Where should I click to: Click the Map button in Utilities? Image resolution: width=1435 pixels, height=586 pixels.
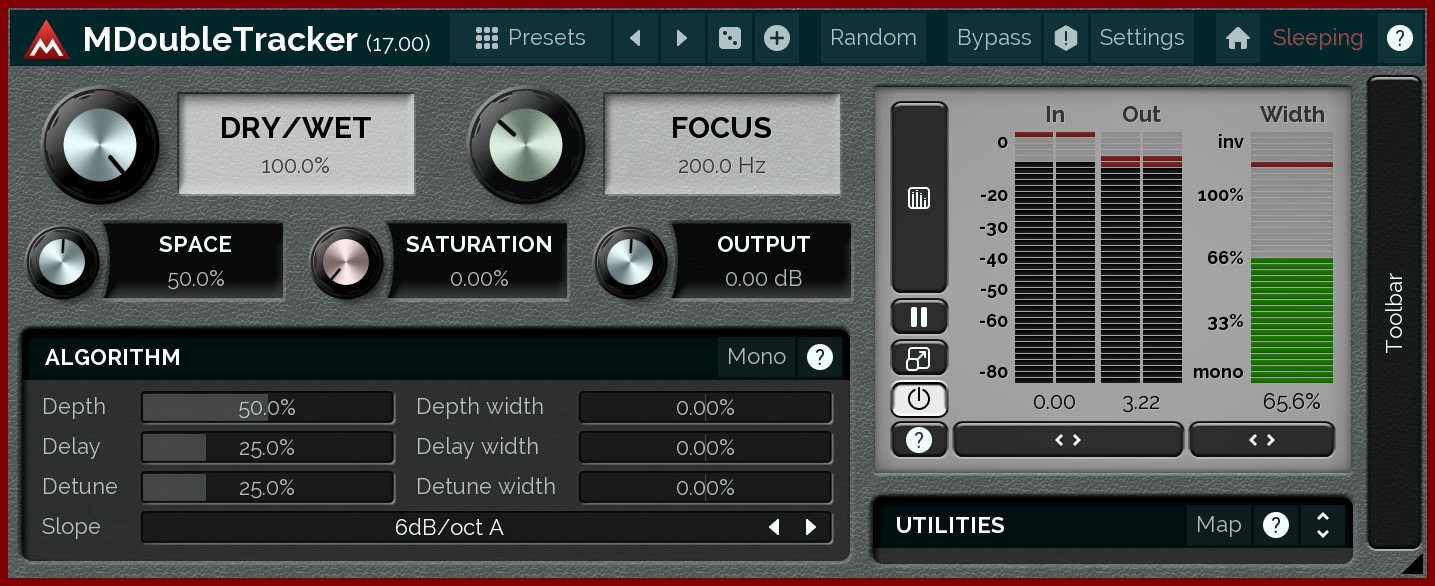click(1218, 525)
